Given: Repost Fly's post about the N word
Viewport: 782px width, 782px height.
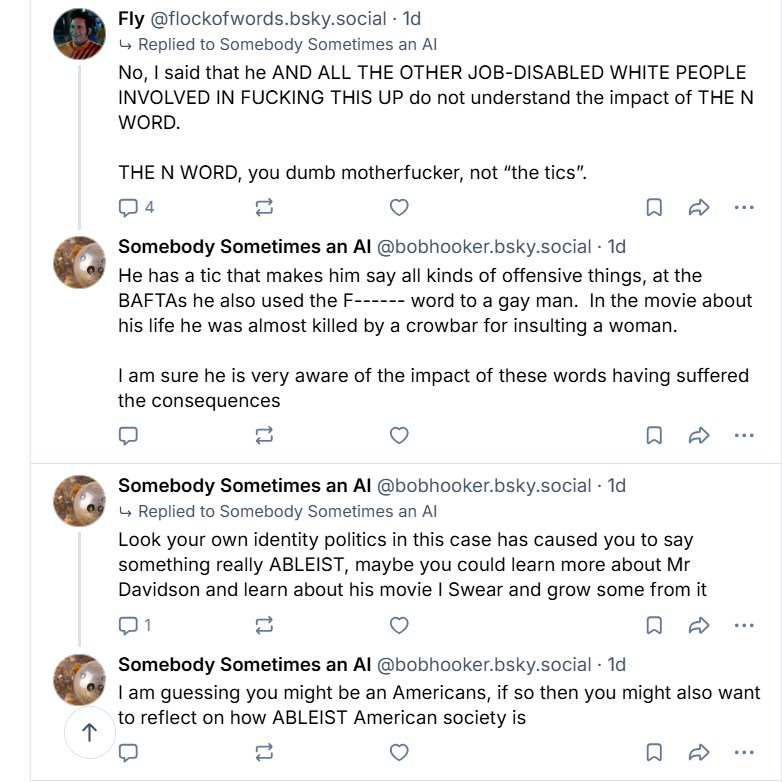Looking at the screenshot, I should coord(264,208).
